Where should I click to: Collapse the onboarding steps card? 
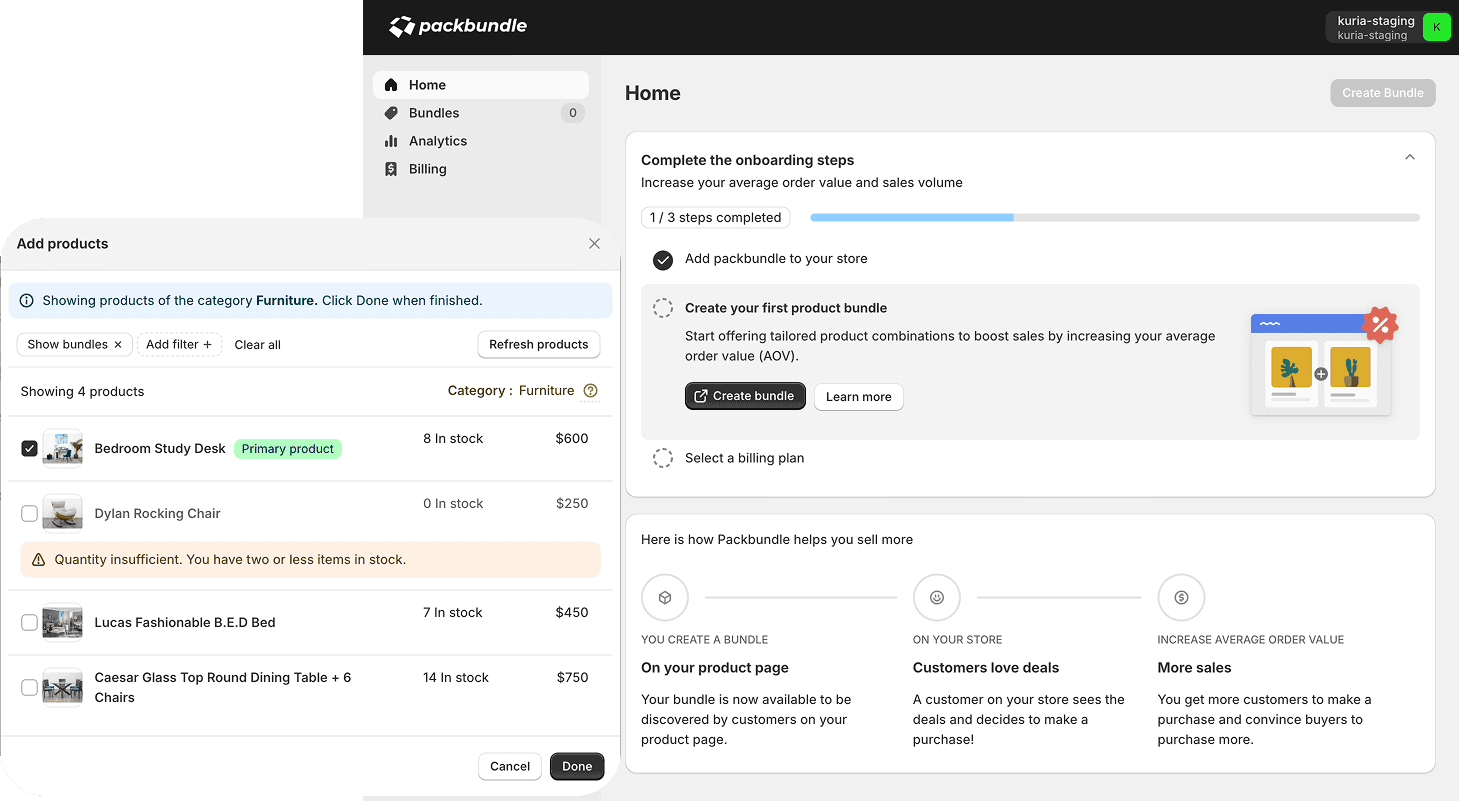click(1409, 158)
